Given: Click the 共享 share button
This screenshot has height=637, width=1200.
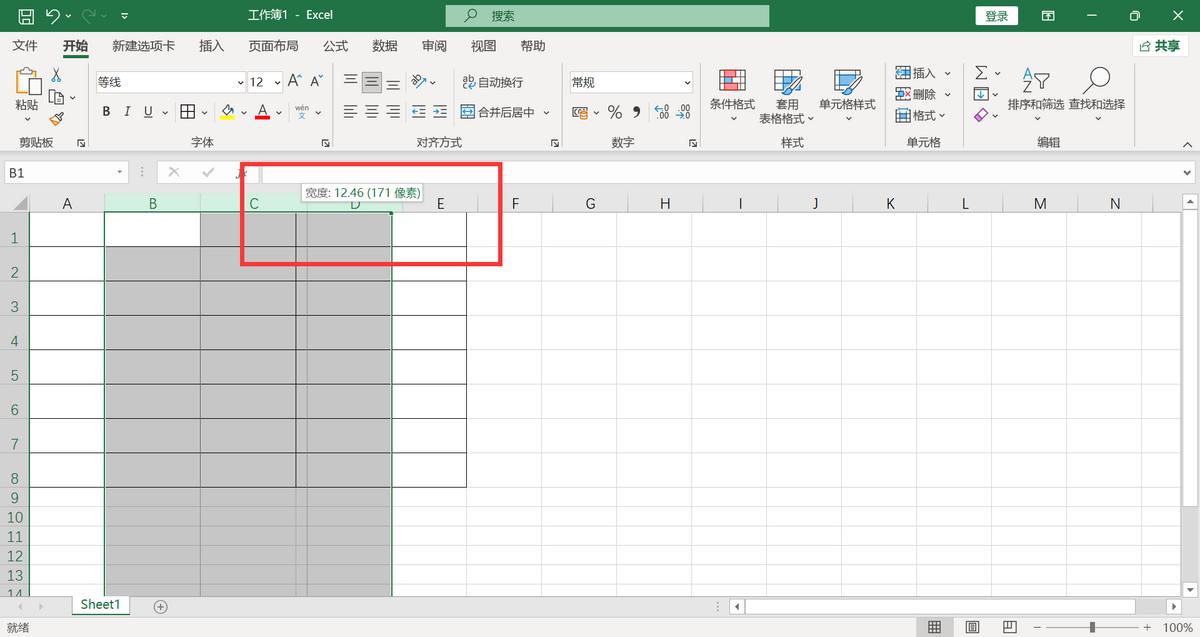Looking at the screenshot, I should click(x=1159, y=46).
